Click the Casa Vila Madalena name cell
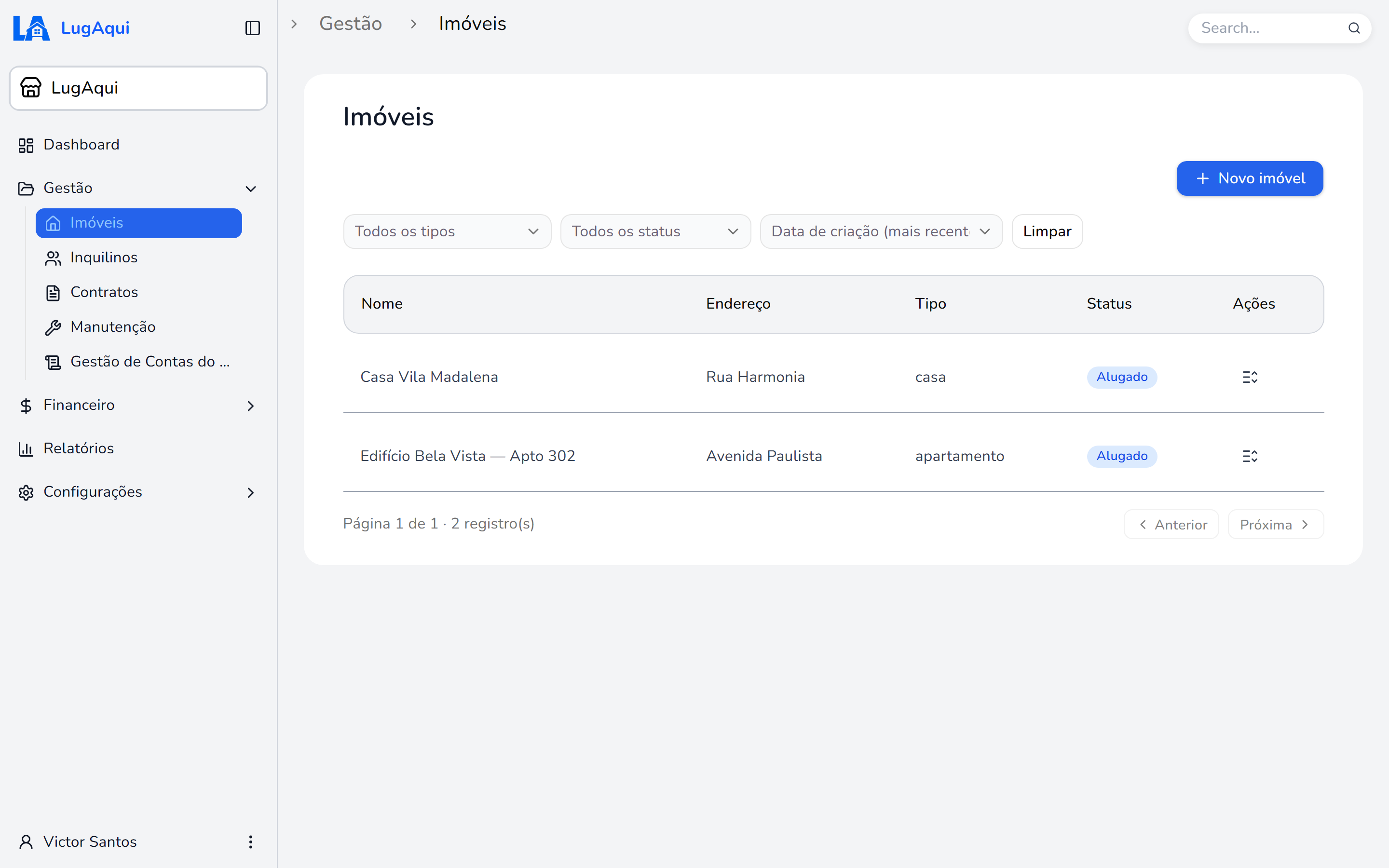Screen dimensions: 1389x868 tap(429, 377)
